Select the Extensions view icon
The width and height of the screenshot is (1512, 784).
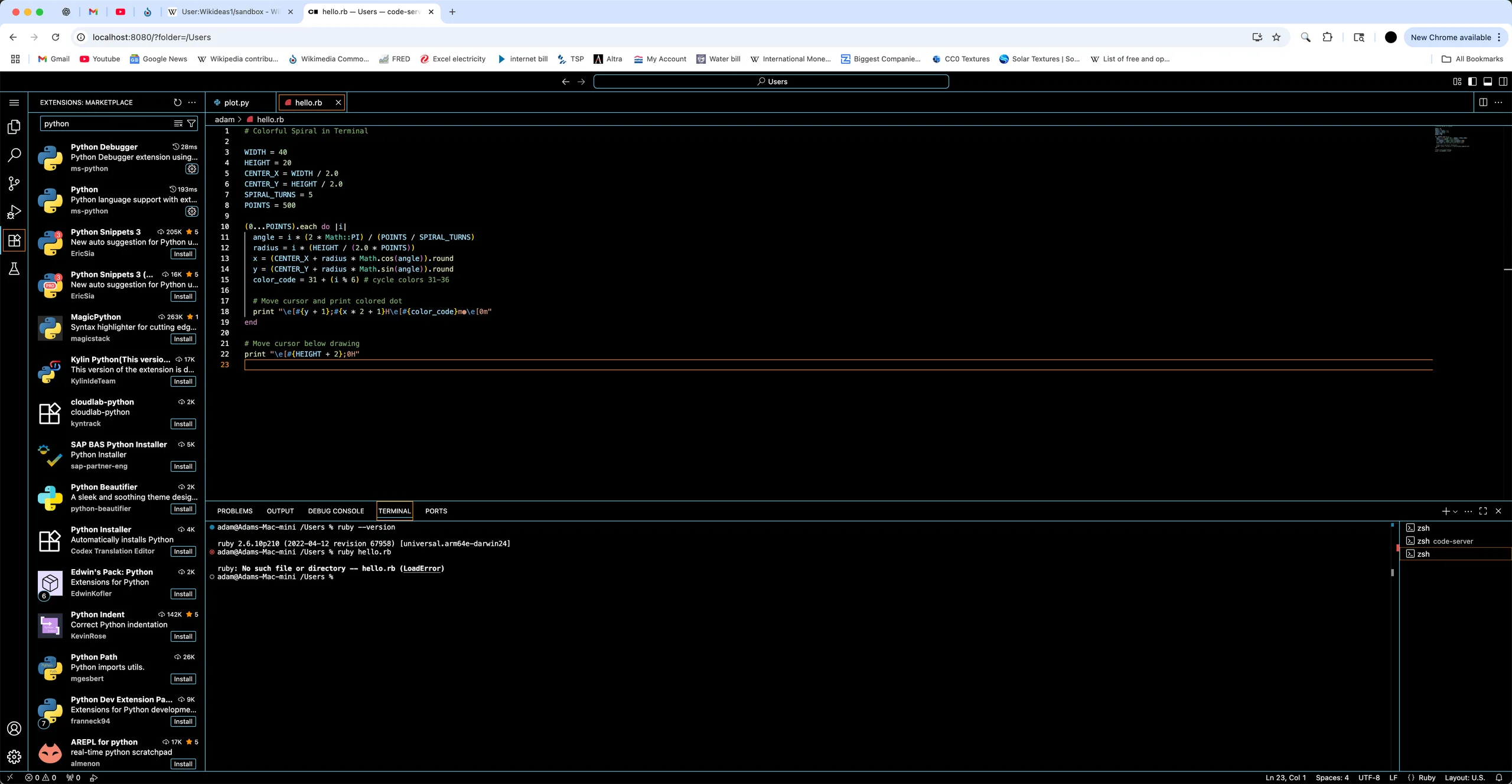point(14,240)
